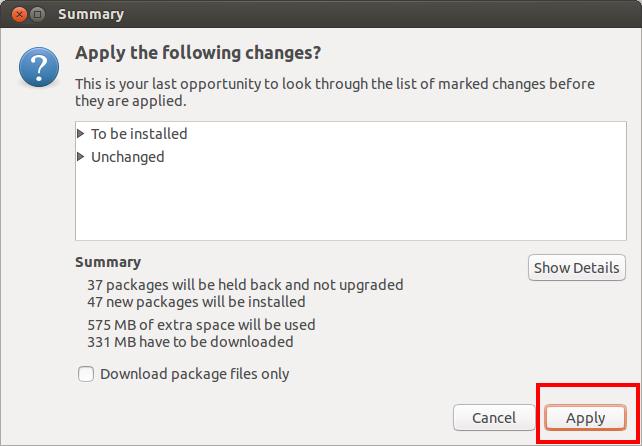Apply the marked changes
This screenshot has width=642, height=446.
click(x=586, y=417)
